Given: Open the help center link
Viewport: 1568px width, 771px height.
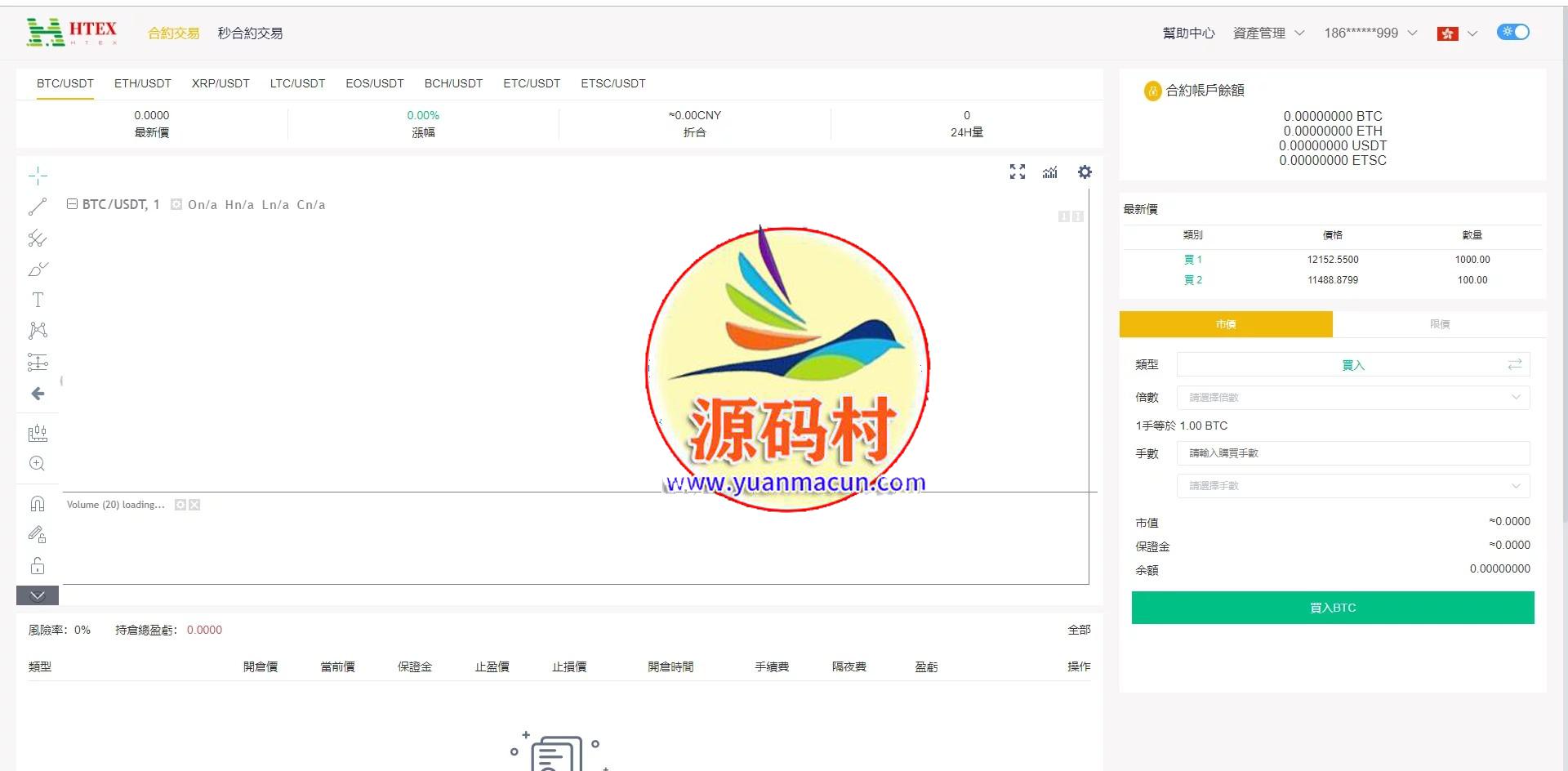Looking at the screenshot, I should point(1188,33).
